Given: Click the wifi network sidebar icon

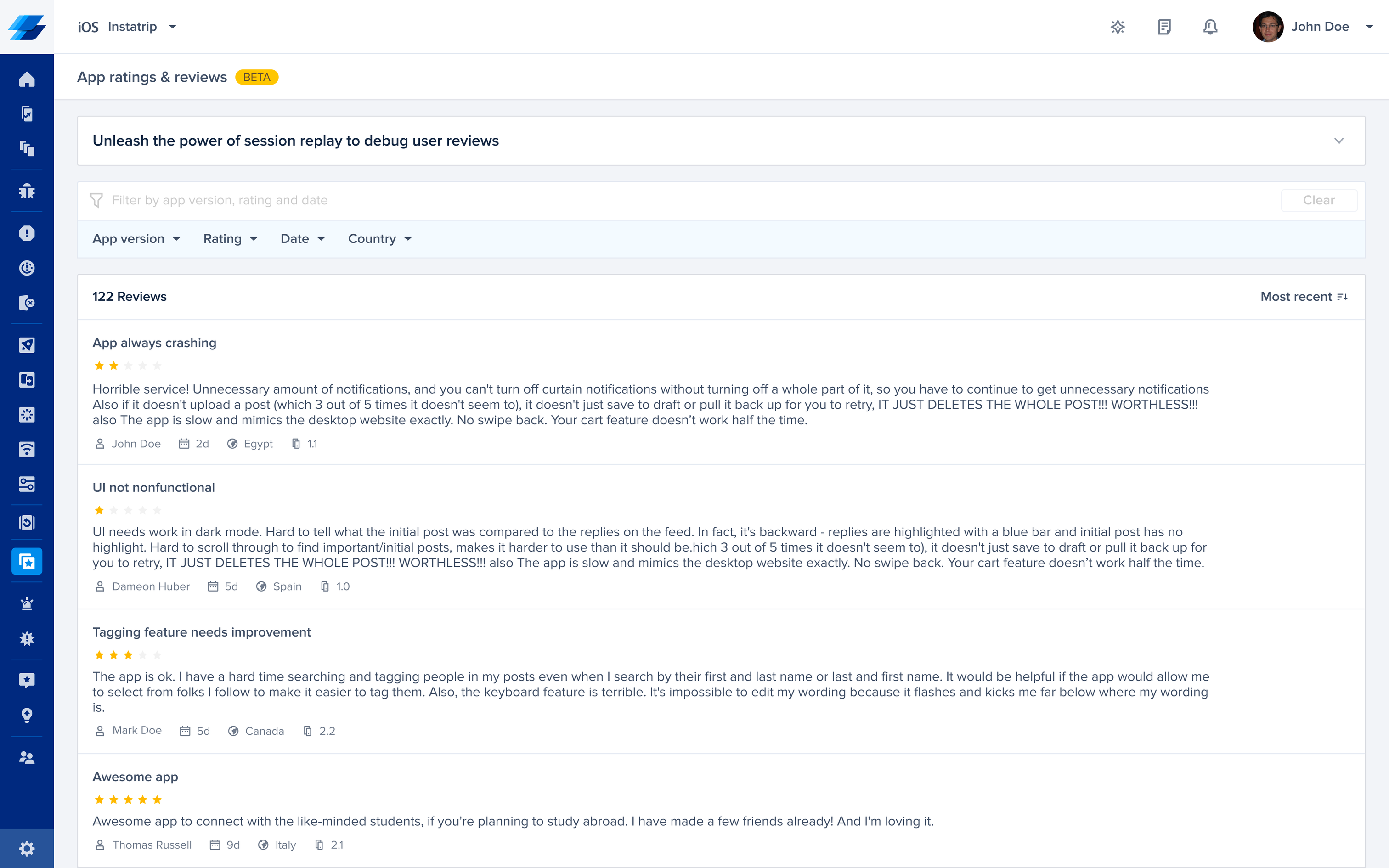Looking at the screenshot, I should tap(26, 450).
